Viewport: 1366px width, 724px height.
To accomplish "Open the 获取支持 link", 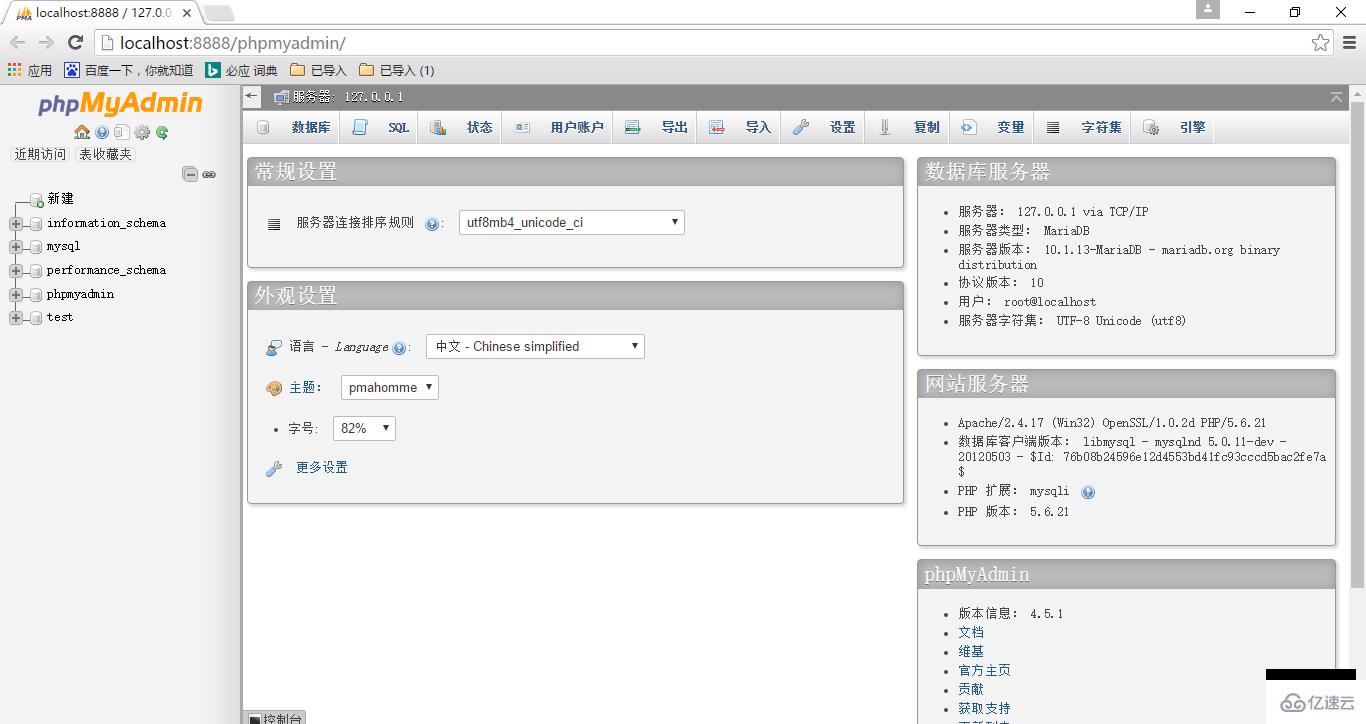I will click(x=984, y=708).
